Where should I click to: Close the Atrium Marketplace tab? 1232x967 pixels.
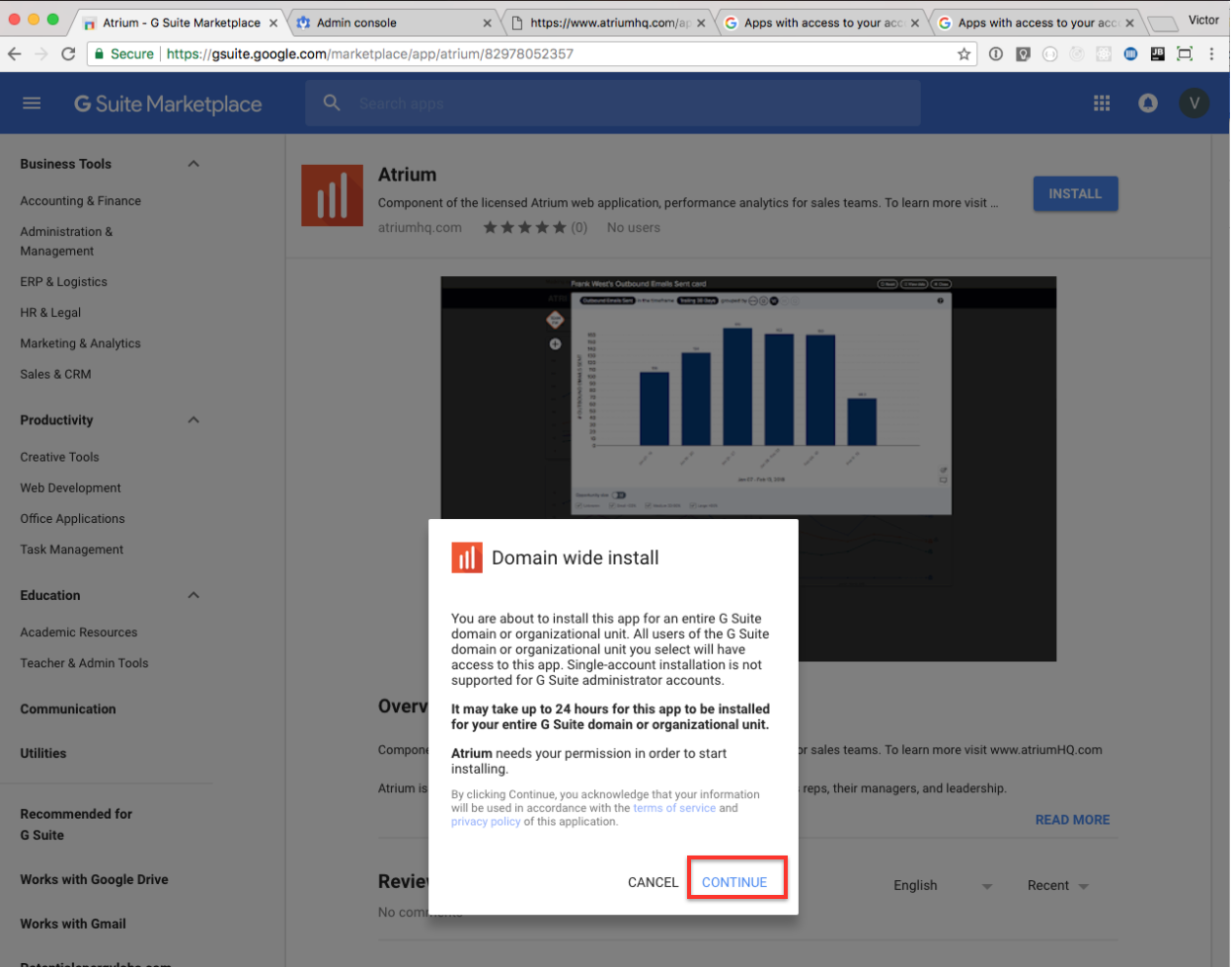coord(273,23)
